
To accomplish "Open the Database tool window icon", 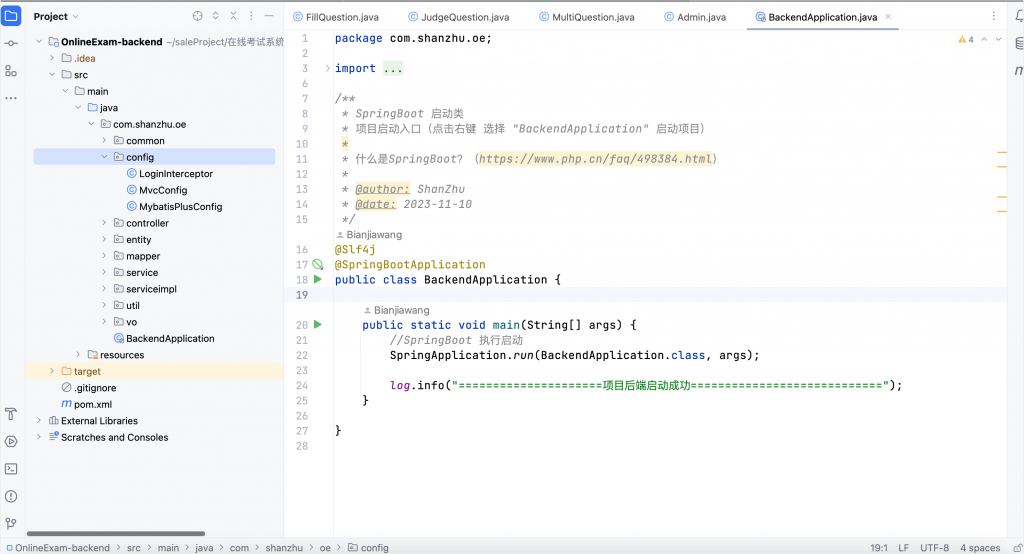I will 1018,44.
